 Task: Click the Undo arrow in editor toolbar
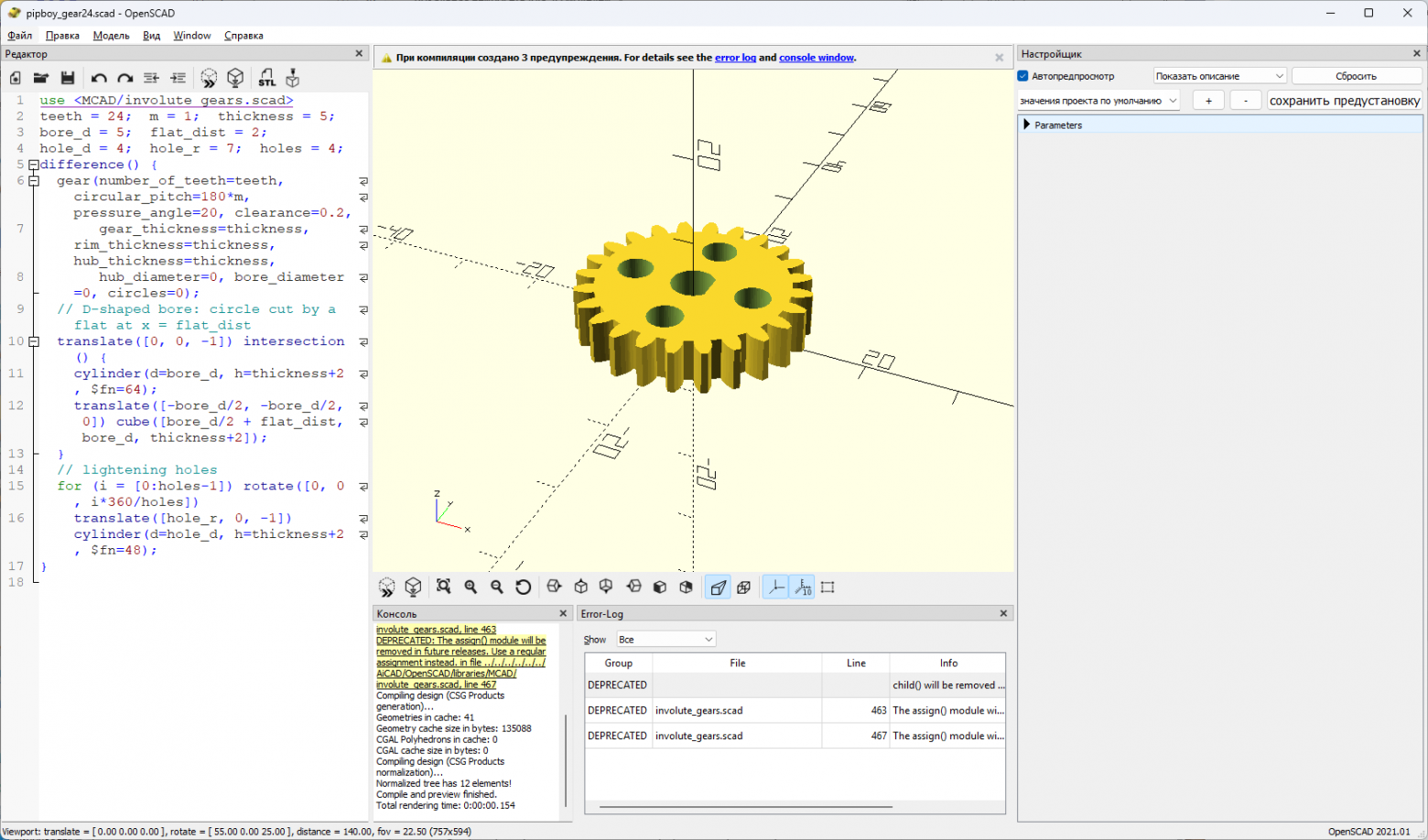(x=99, y=78)
